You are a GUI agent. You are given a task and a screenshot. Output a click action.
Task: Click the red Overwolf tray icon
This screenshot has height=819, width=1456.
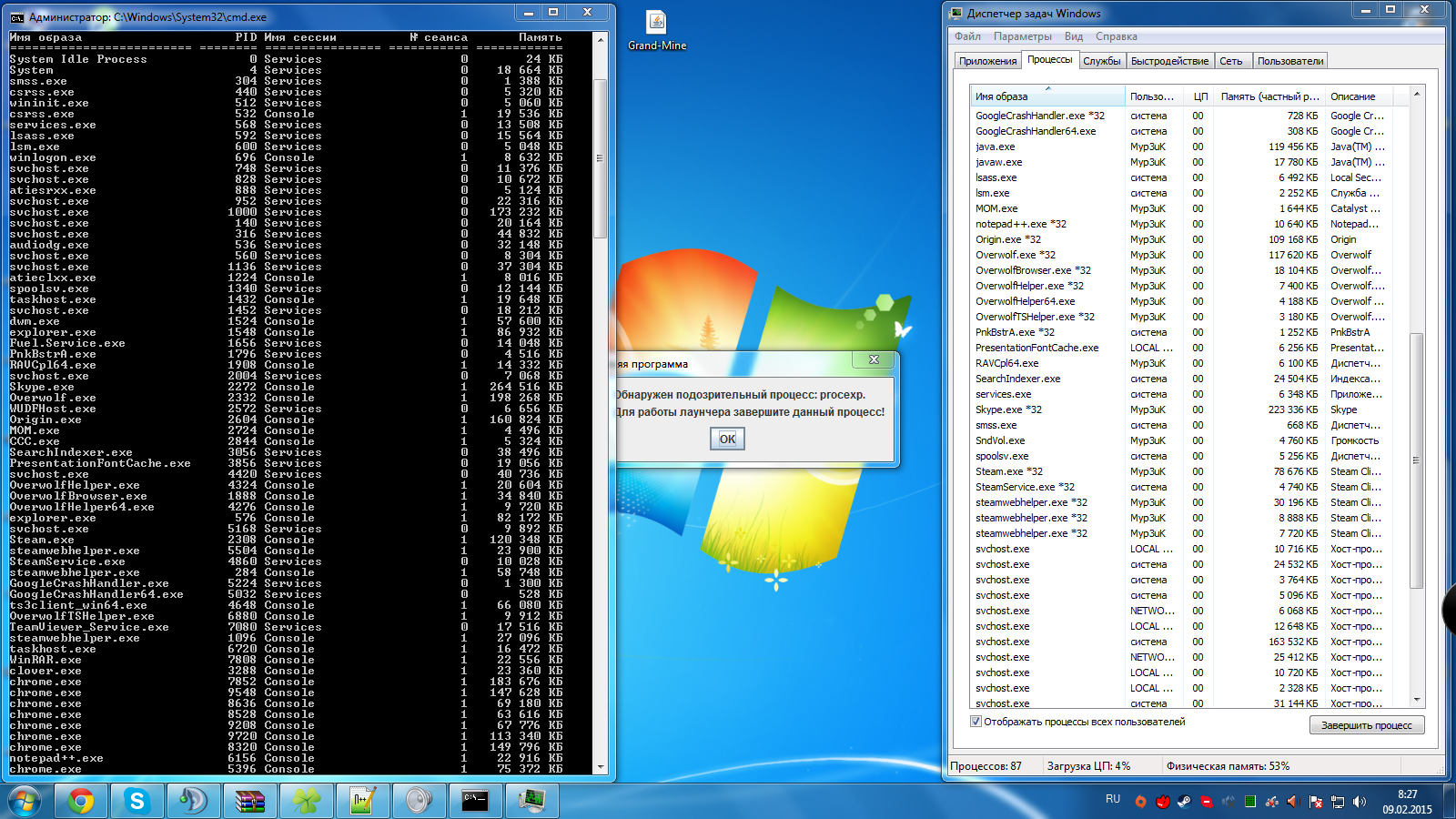click(x=1162, y=802)
